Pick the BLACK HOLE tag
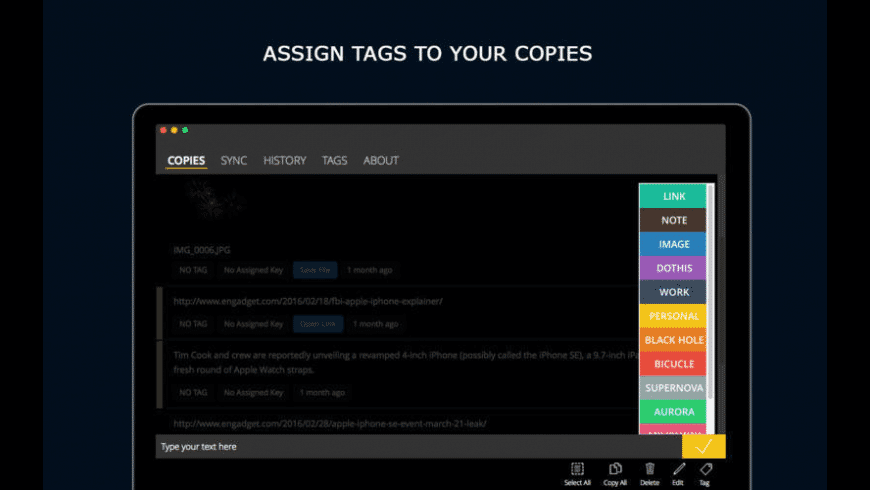This screenshot has height=490, width=870. pyautogui.click(x=673, y=340)
